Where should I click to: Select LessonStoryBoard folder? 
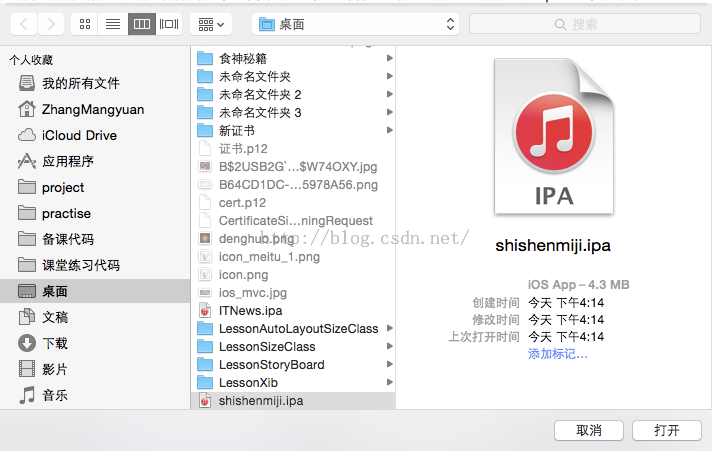(x=293, y=364)
